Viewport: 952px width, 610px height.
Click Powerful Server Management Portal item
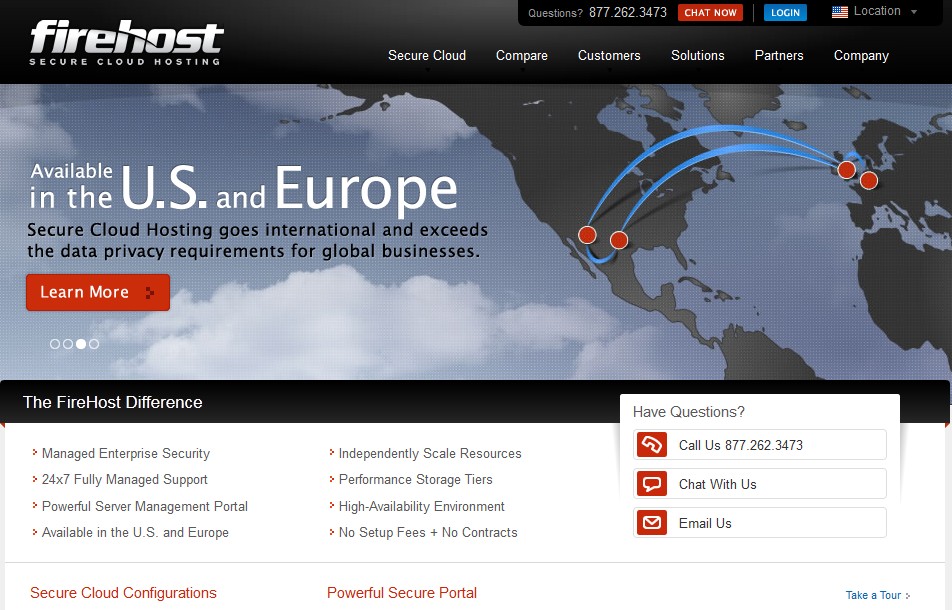(144, 506)
